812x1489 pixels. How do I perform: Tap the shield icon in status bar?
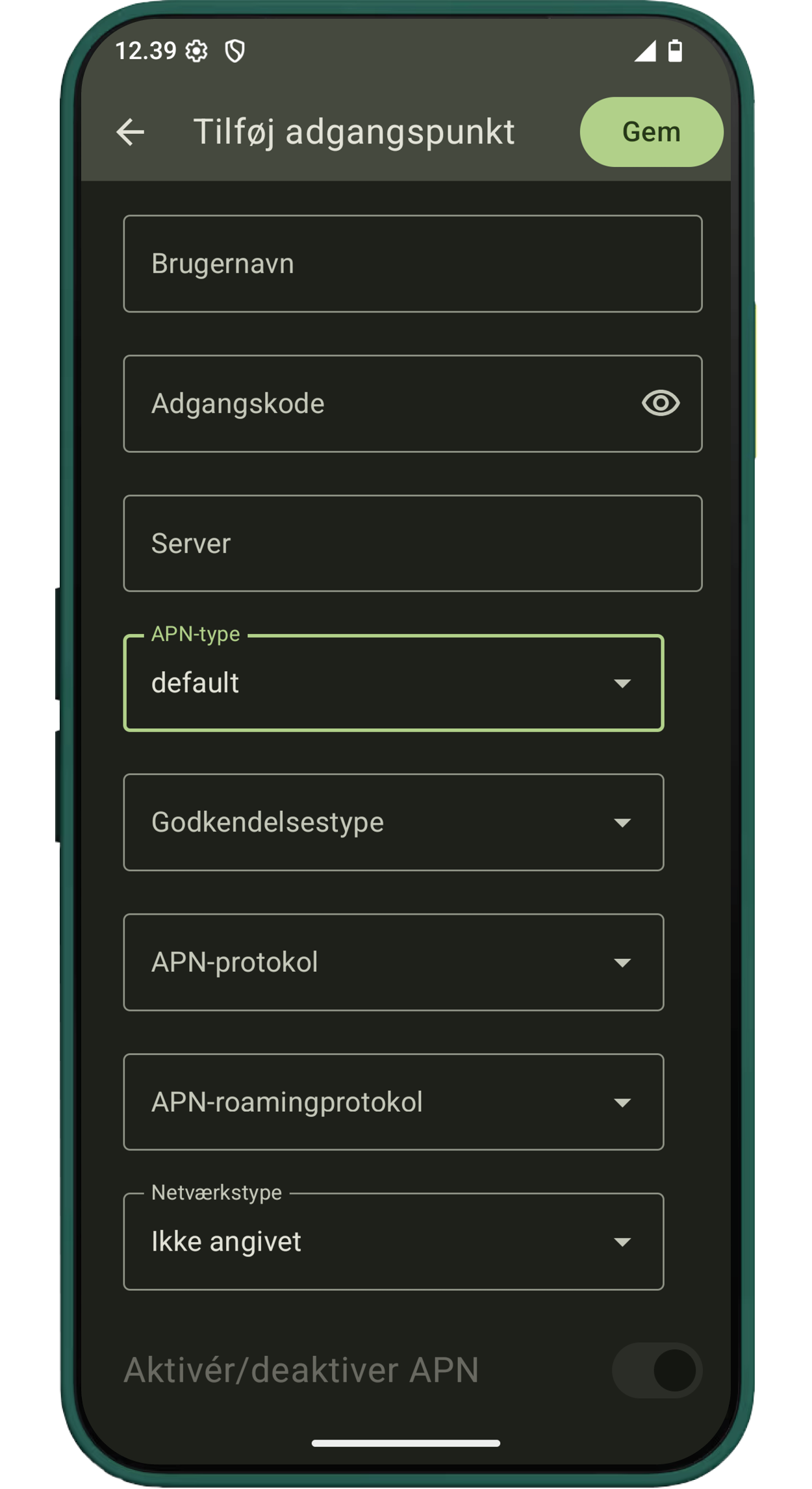[x=235, y=51]
